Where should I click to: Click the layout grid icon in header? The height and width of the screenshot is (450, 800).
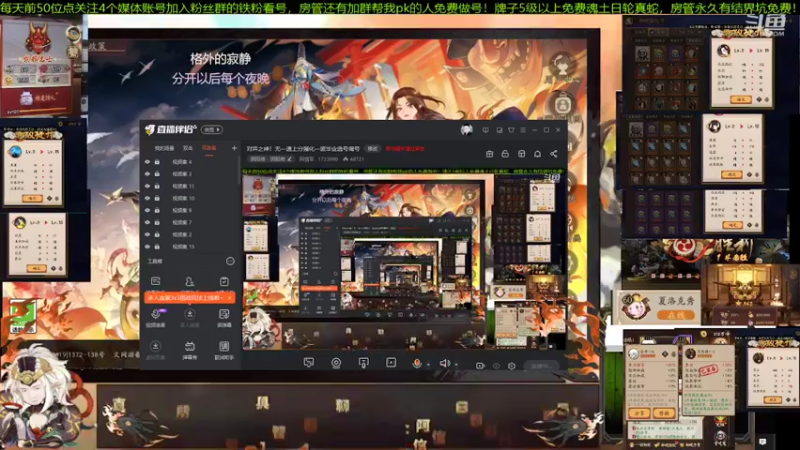pyautogui.click(x=521, y=154)
